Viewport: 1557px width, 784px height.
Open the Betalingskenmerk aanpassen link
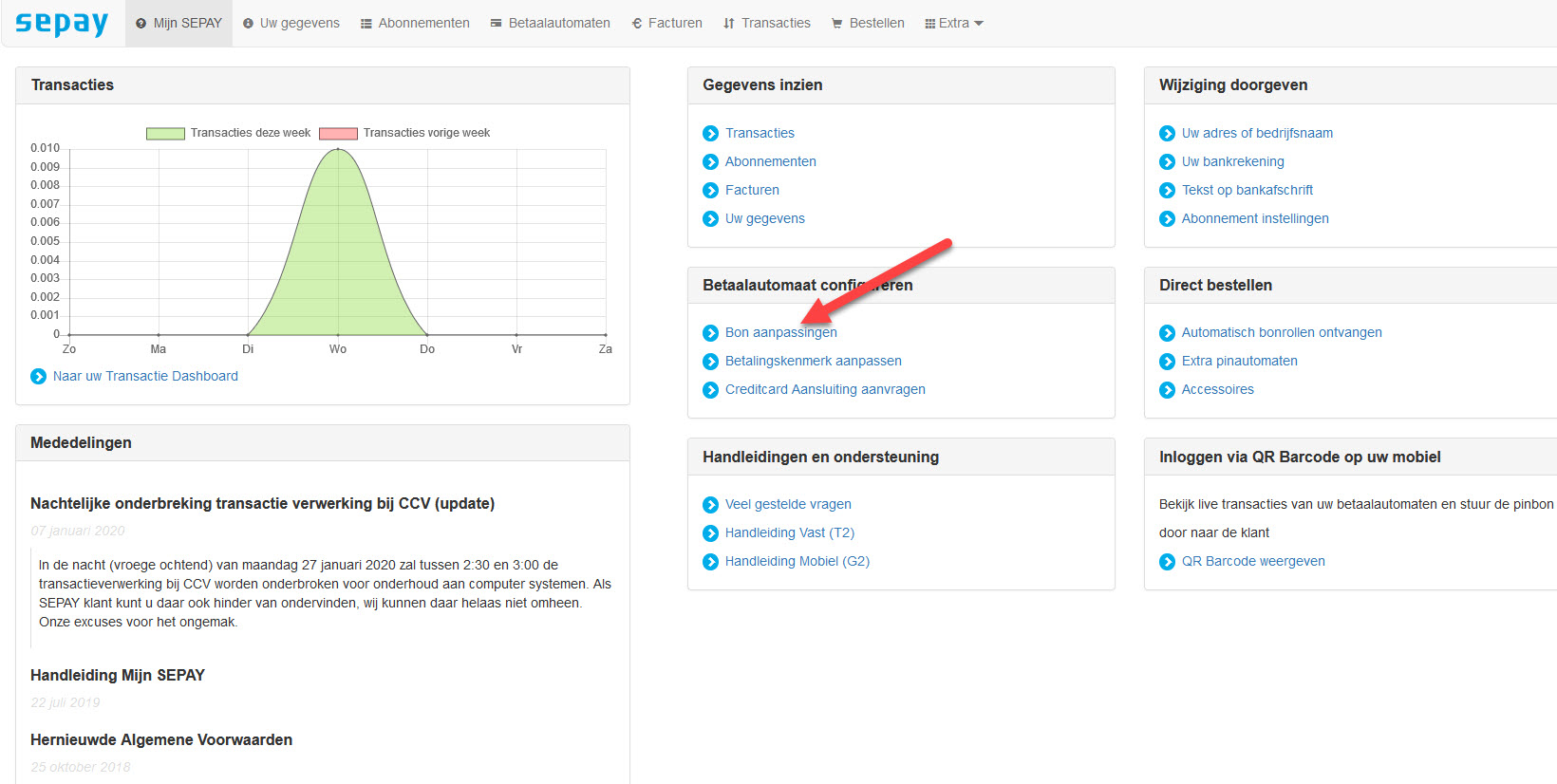point(813,361)
